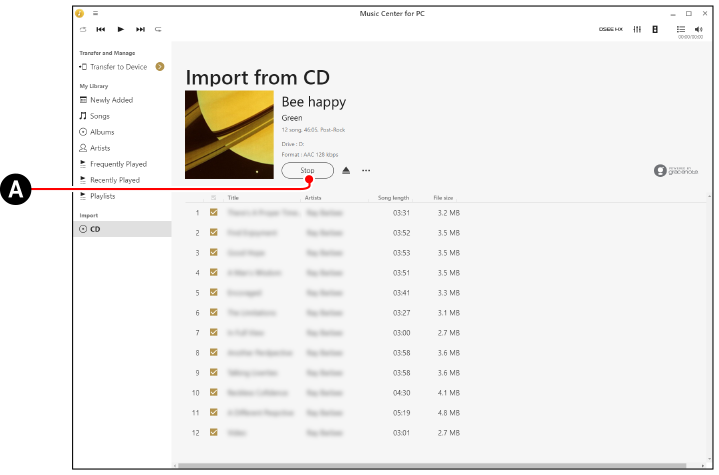The height and width of the screenshot is (475, 719).
Task: Open the play queue list icon
Action: pos(681,29)
